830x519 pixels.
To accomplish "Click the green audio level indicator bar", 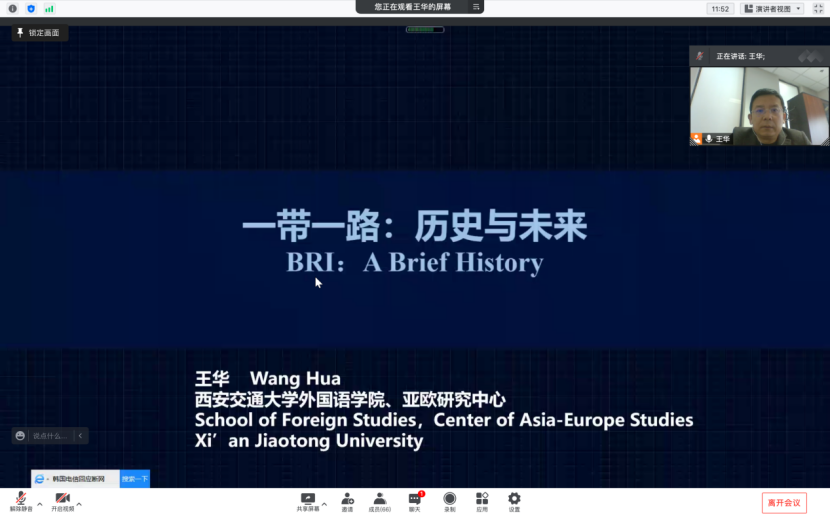I will click(425, 30).
